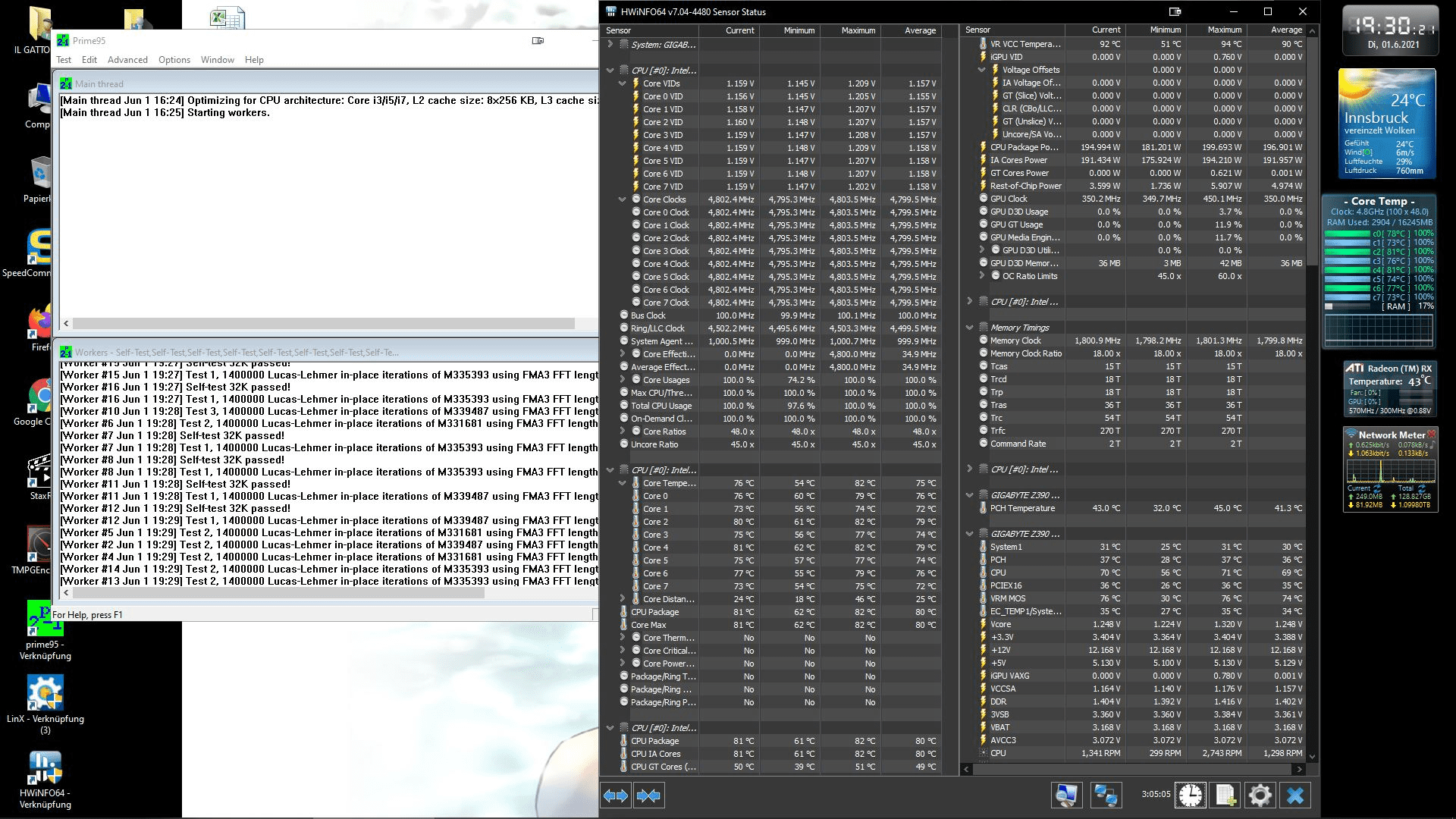1456x819 pixels.
Task: Open IL GATTO folder icon
Action: click(x=34, y=30)
